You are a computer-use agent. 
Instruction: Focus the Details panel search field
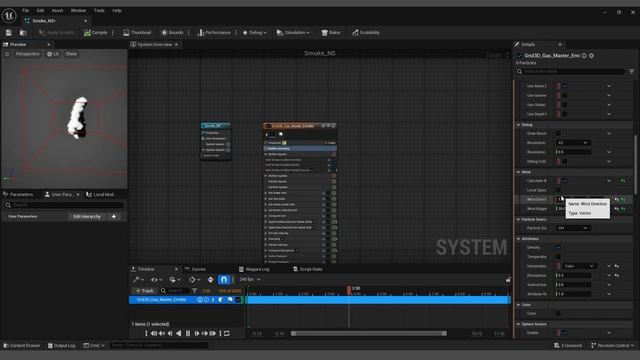coord(571,71)
